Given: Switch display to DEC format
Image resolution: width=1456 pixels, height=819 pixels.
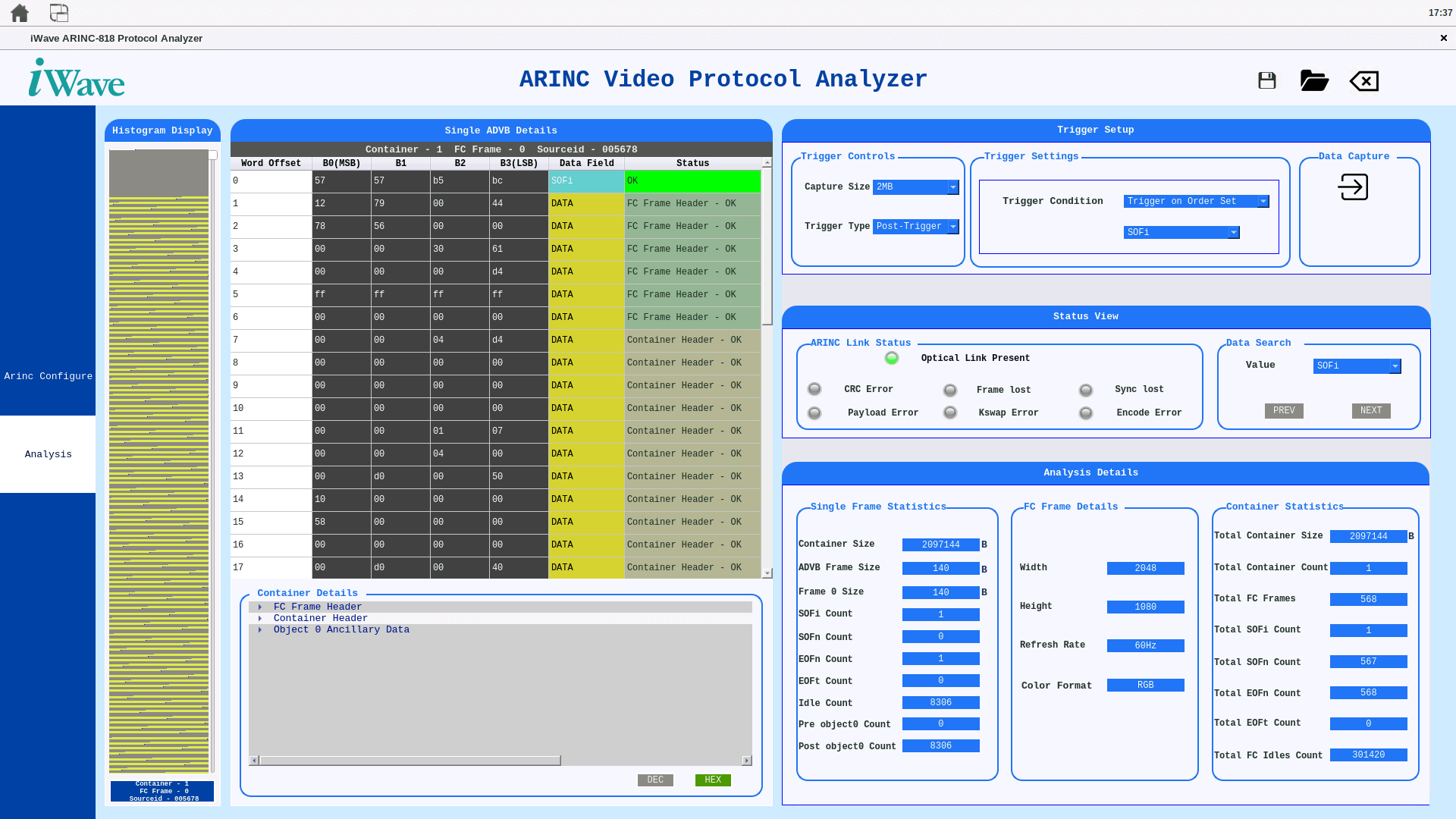Looking at the screenshot, I should (655, 780).
